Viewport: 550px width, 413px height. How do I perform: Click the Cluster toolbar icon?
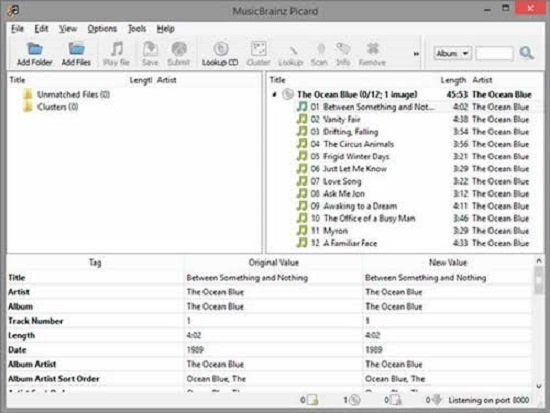(x=259, y=49)
